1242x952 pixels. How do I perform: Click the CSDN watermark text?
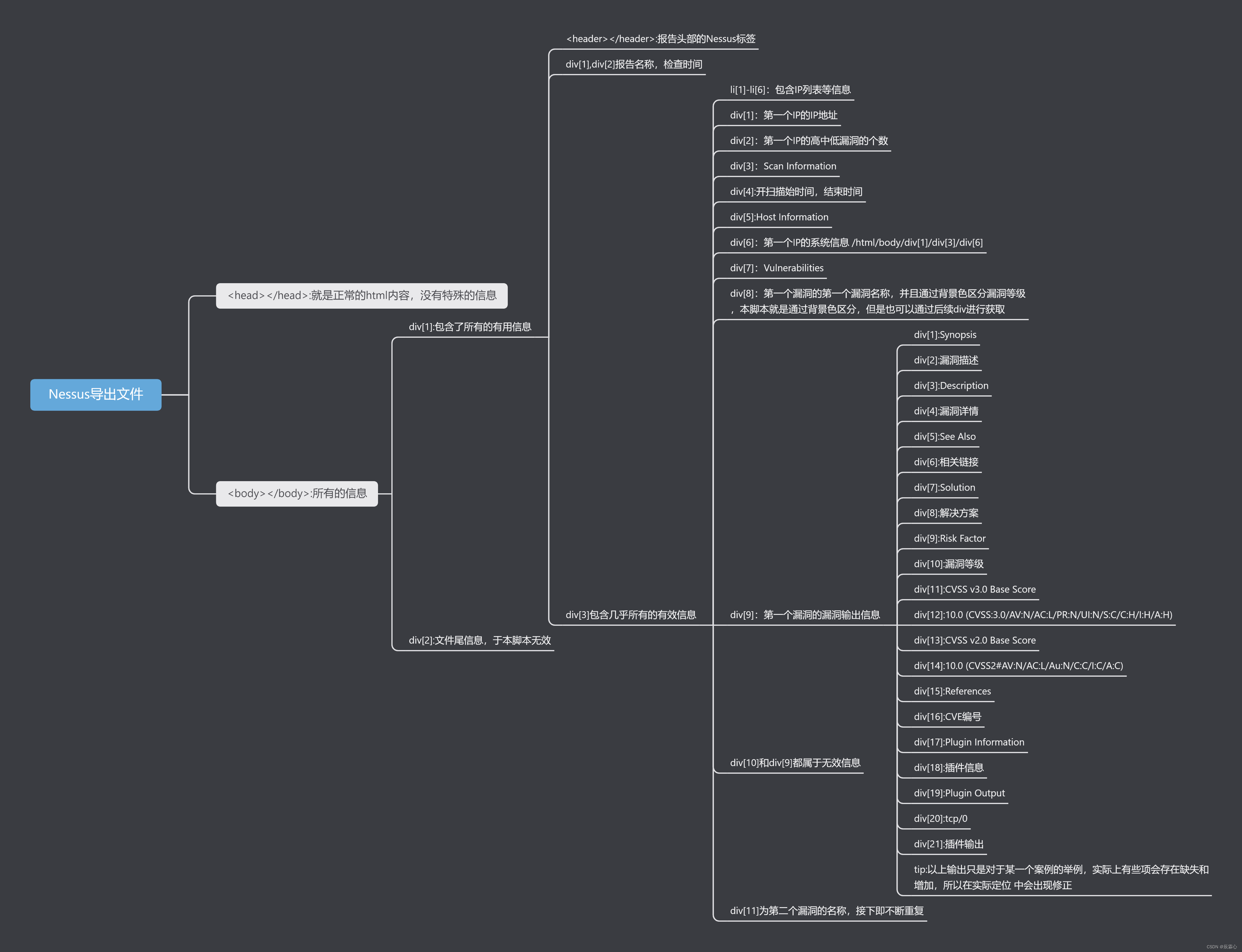[x=1221, y=947]
